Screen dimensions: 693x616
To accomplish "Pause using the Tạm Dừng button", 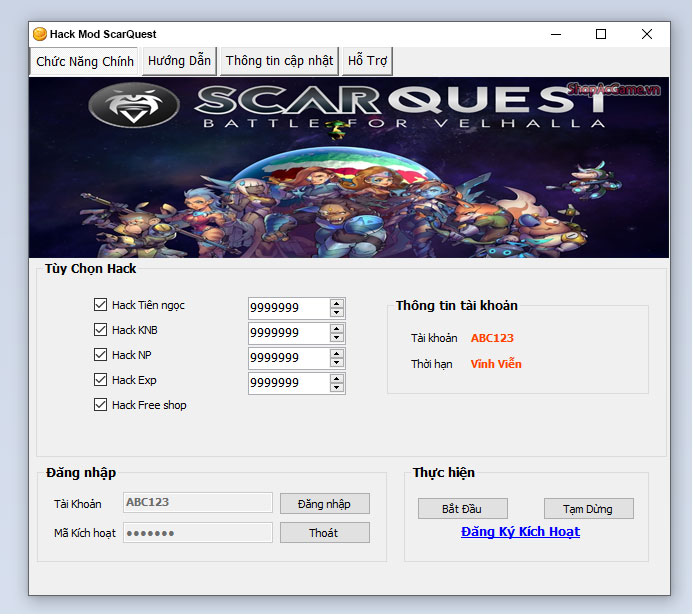I will [x=589, y=509].
